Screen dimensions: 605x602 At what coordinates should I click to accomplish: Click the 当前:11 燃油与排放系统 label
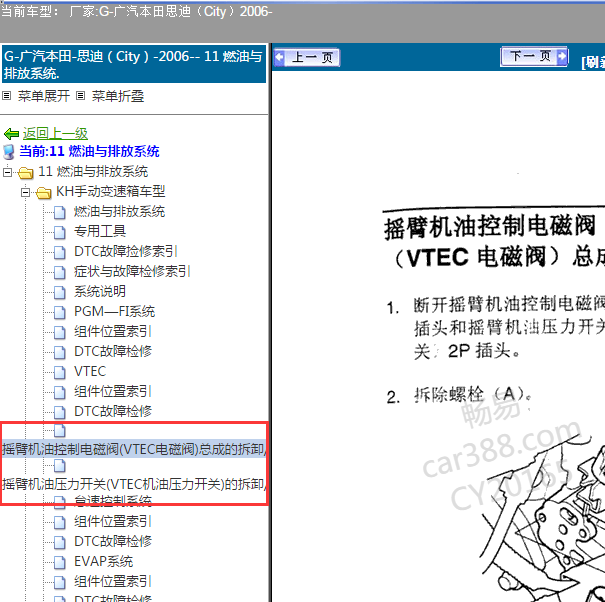(x=89, y=151)
